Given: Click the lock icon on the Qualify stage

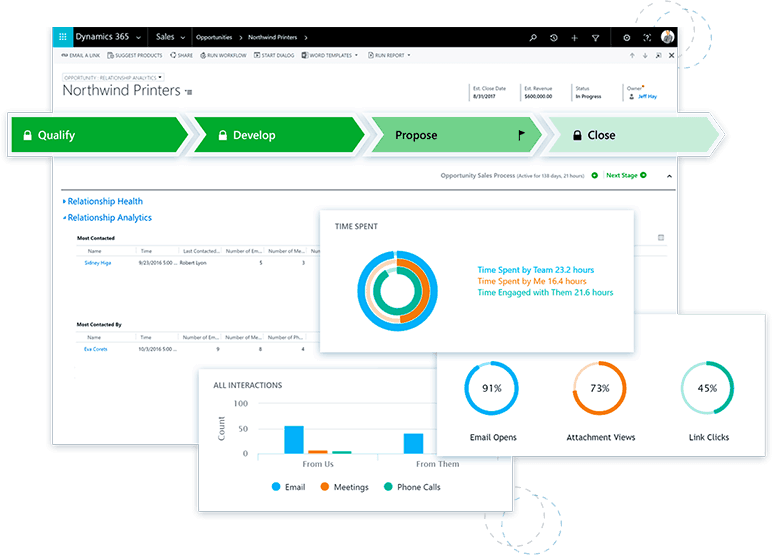Looking at the screenshot, I should [x=28, y=135].
